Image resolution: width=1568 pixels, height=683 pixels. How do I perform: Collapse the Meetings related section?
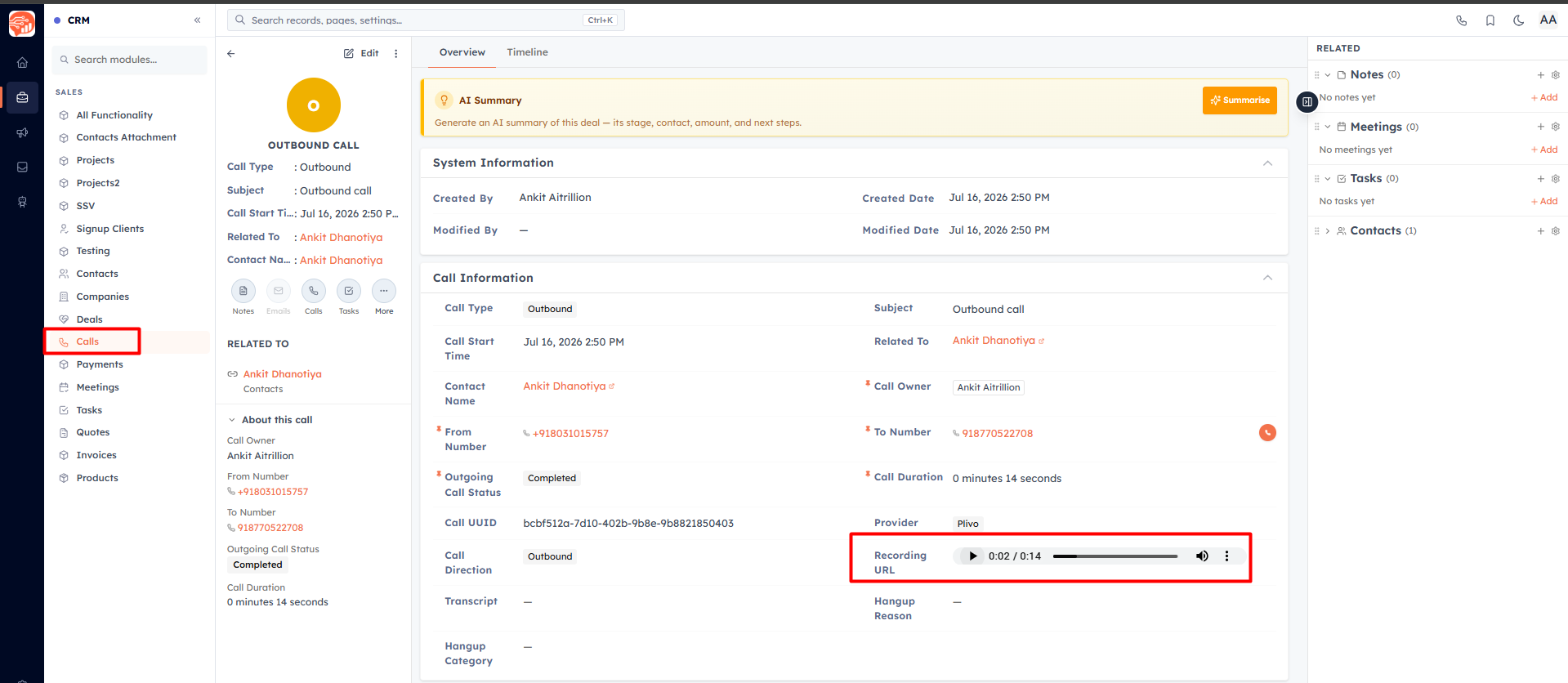(1328, 127)
